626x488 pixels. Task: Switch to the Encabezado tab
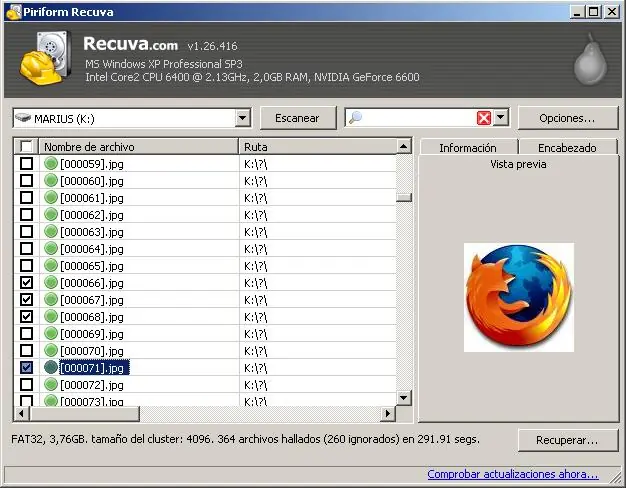567,148
